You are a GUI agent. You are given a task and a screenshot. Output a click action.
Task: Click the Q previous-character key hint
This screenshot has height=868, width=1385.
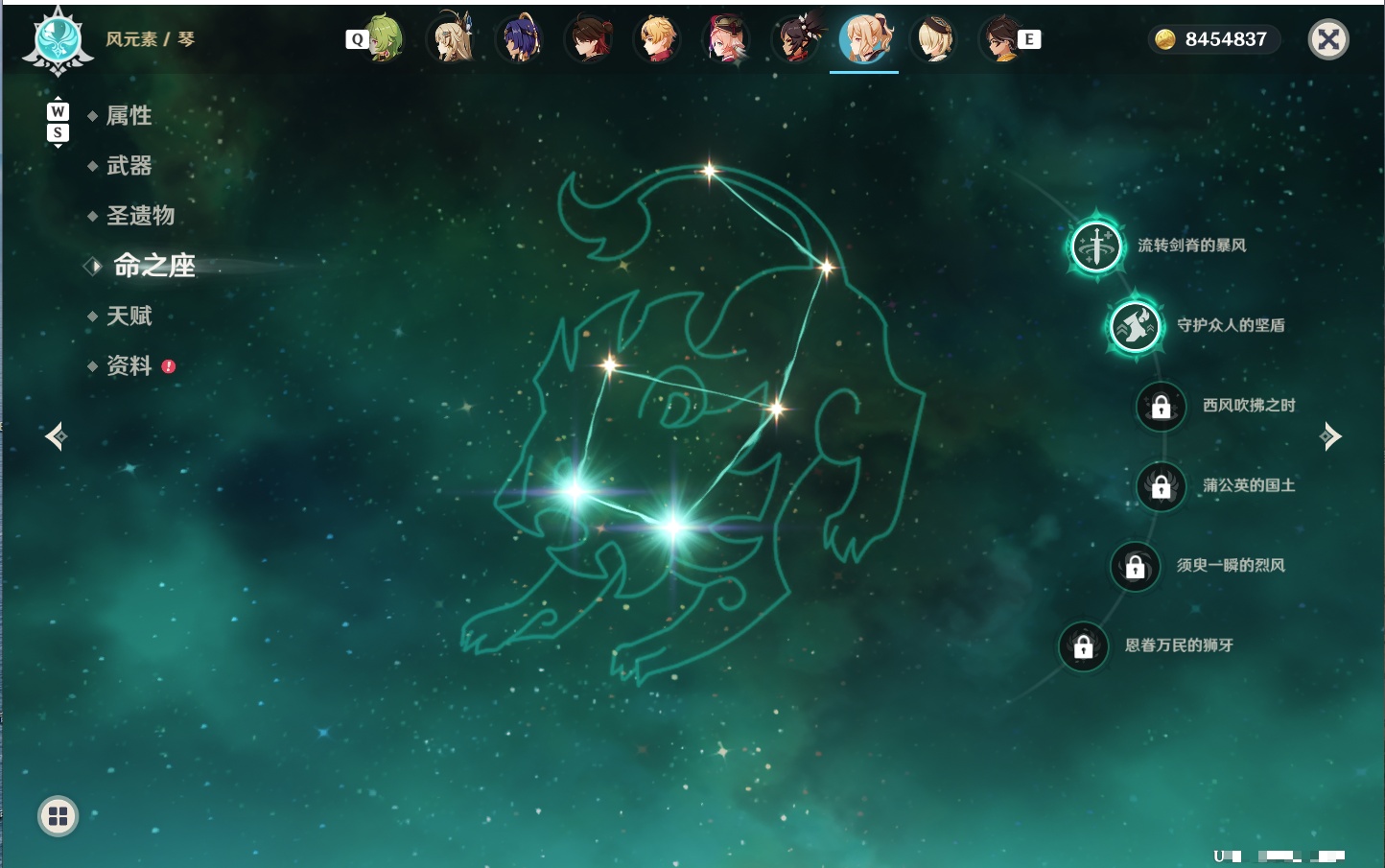(357, 39)
